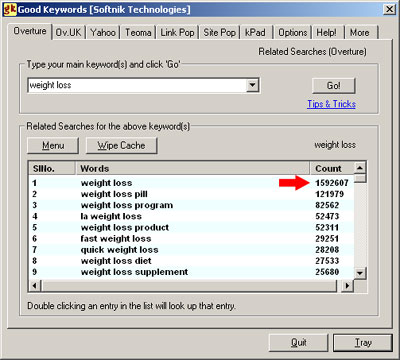This screenshot has height=360, width=400.
Task: Click the count value 1592607
Action: [332, 183]
